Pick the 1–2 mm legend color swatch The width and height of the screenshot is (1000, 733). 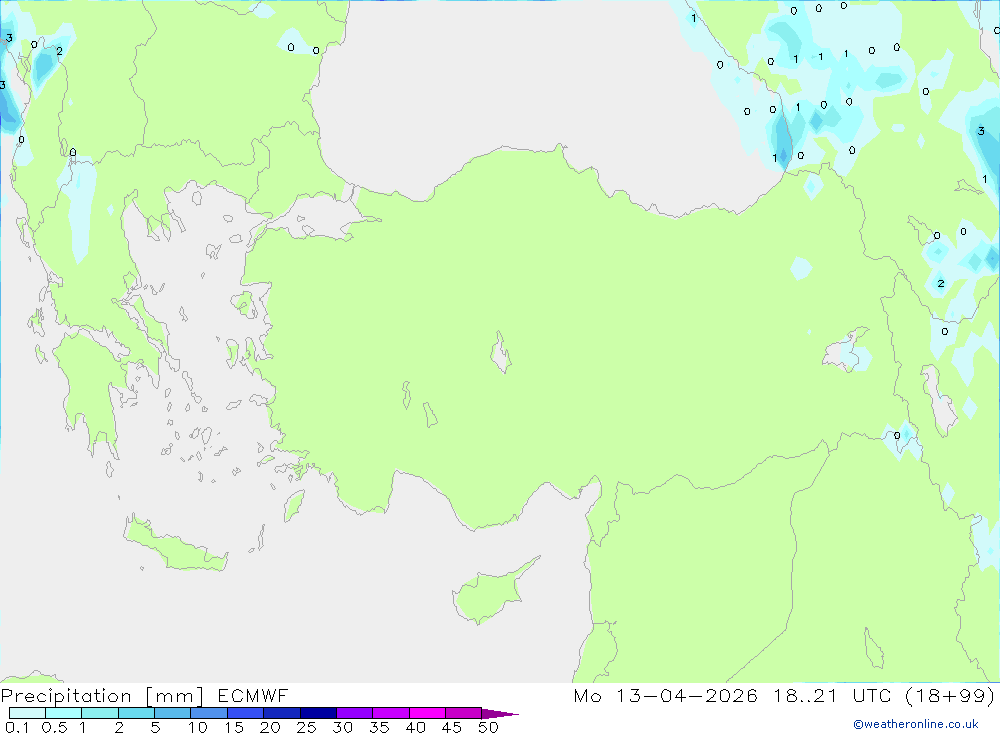99,713
